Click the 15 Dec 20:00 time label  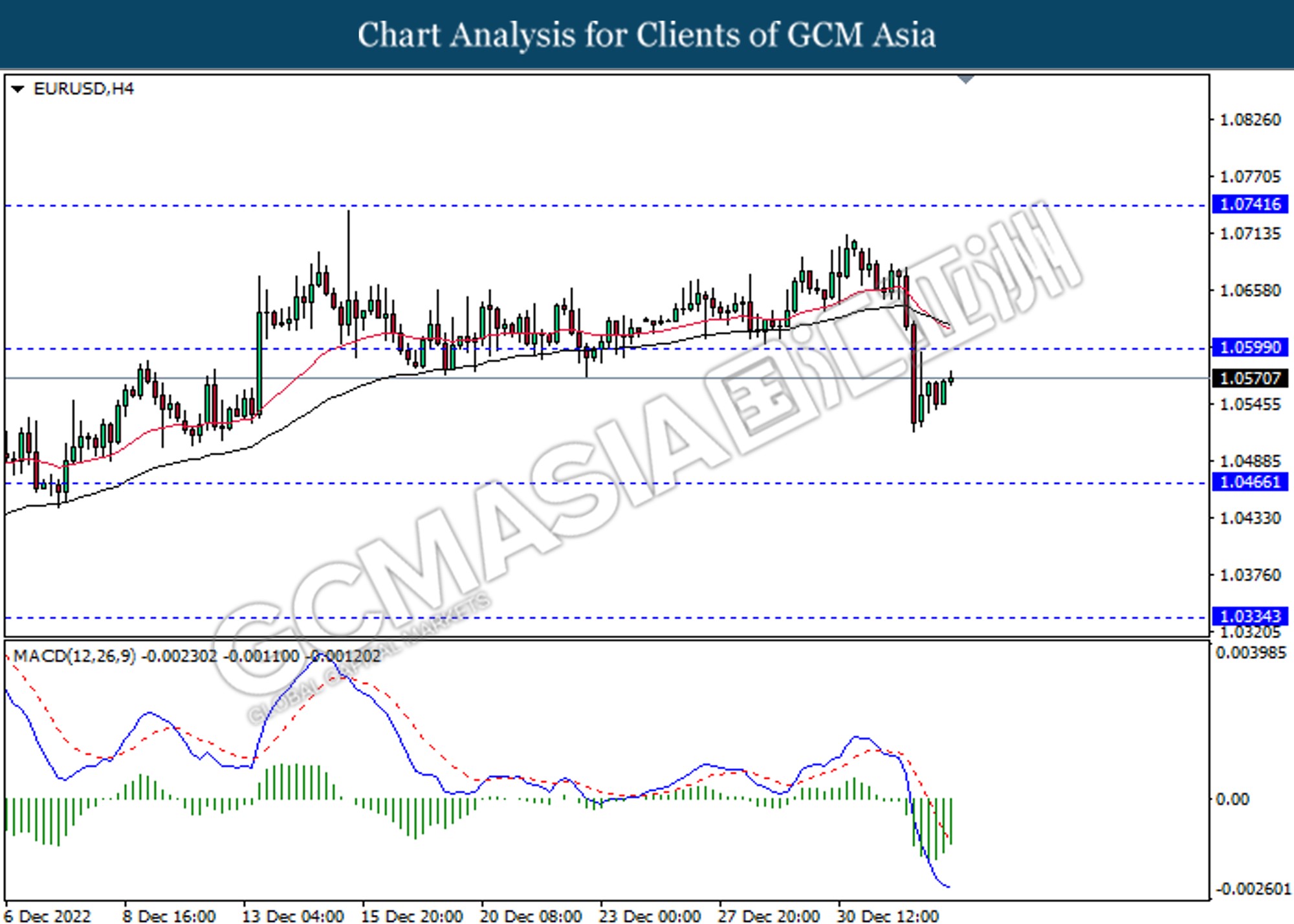click(x=411, y=916)
